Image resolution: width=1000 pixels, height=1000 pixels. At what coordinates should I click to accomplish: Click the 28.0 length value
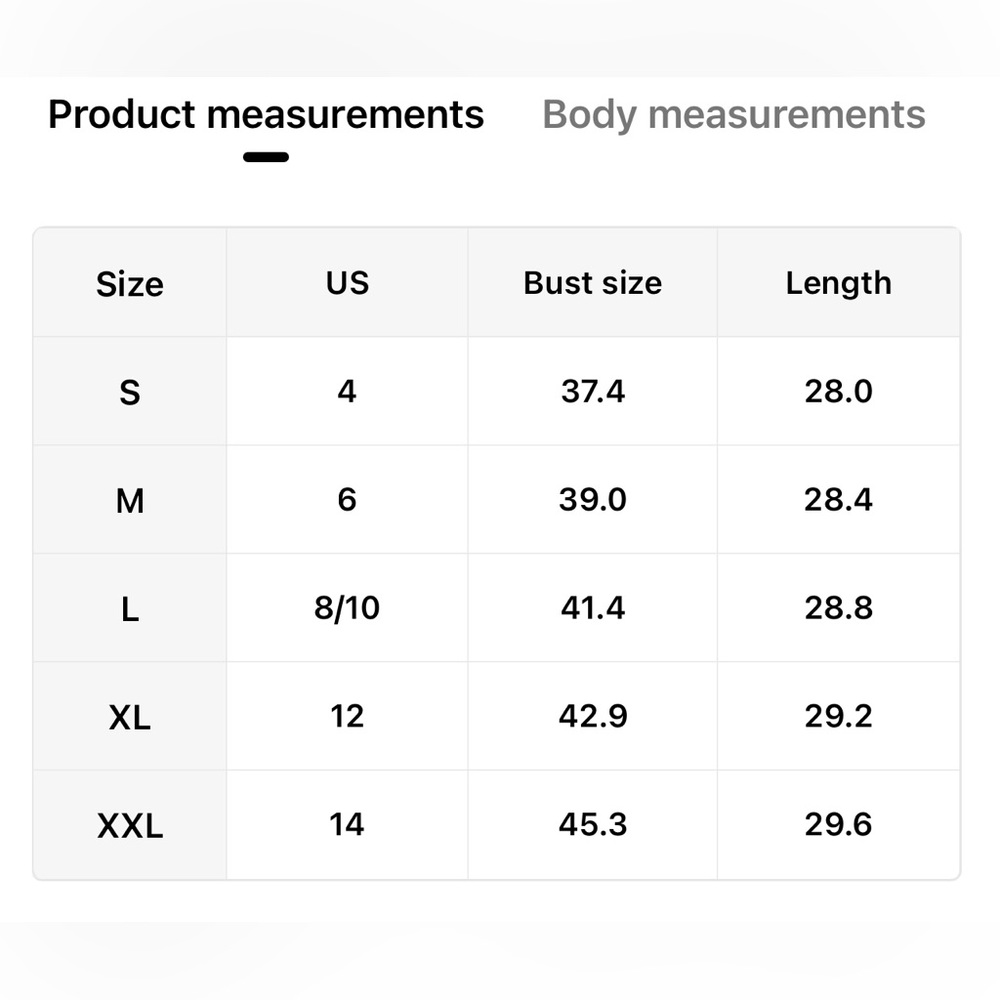click(x=838, y=391)
